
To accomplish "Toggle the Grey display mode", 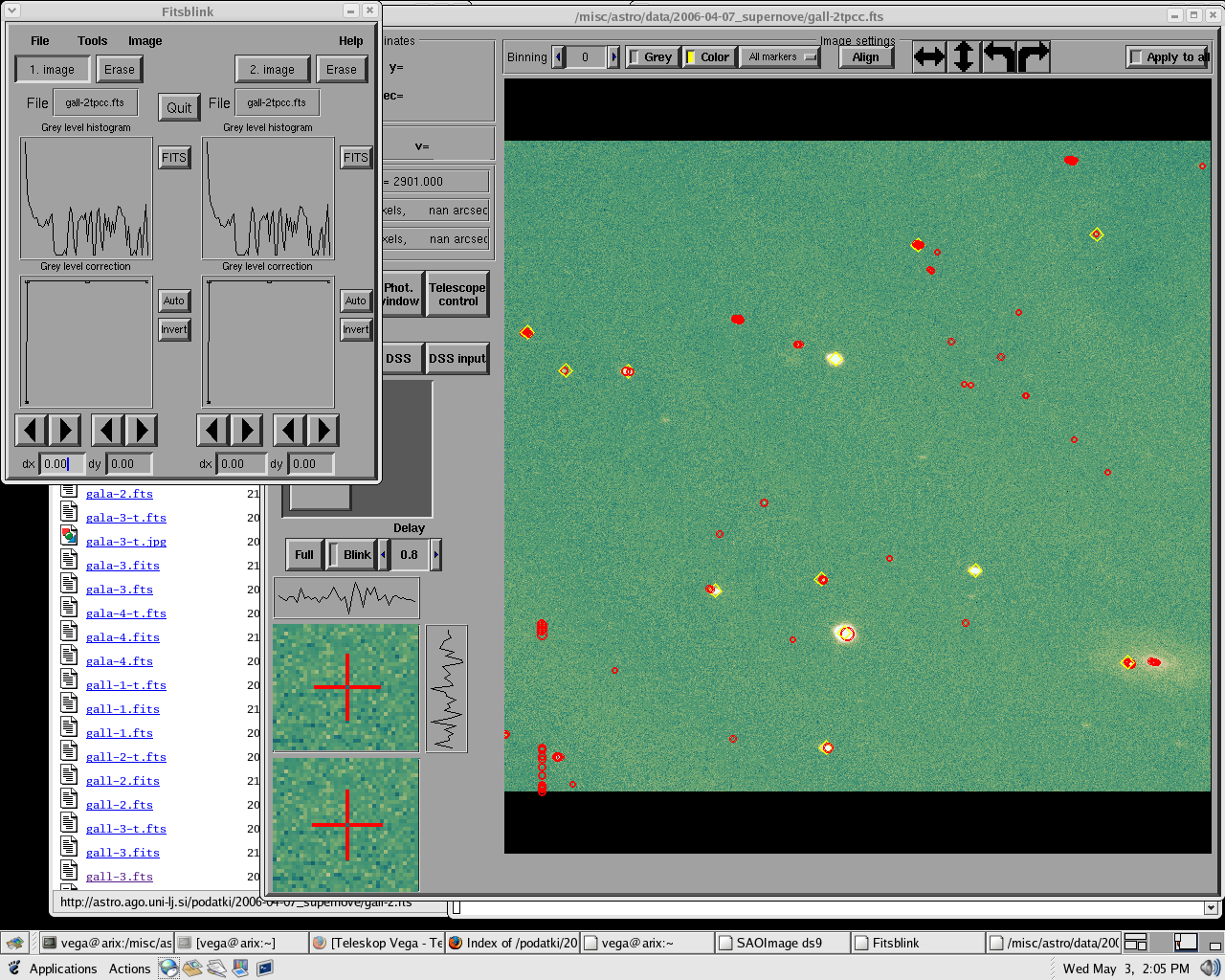I will tap(653, 57).
